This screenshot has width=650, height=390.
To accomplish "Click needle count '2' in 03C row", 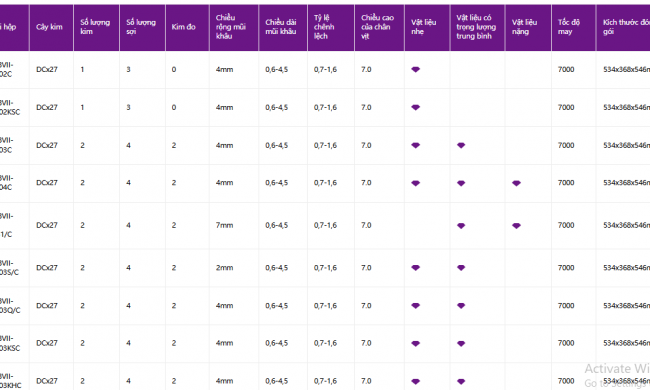I will click(82, 145).
